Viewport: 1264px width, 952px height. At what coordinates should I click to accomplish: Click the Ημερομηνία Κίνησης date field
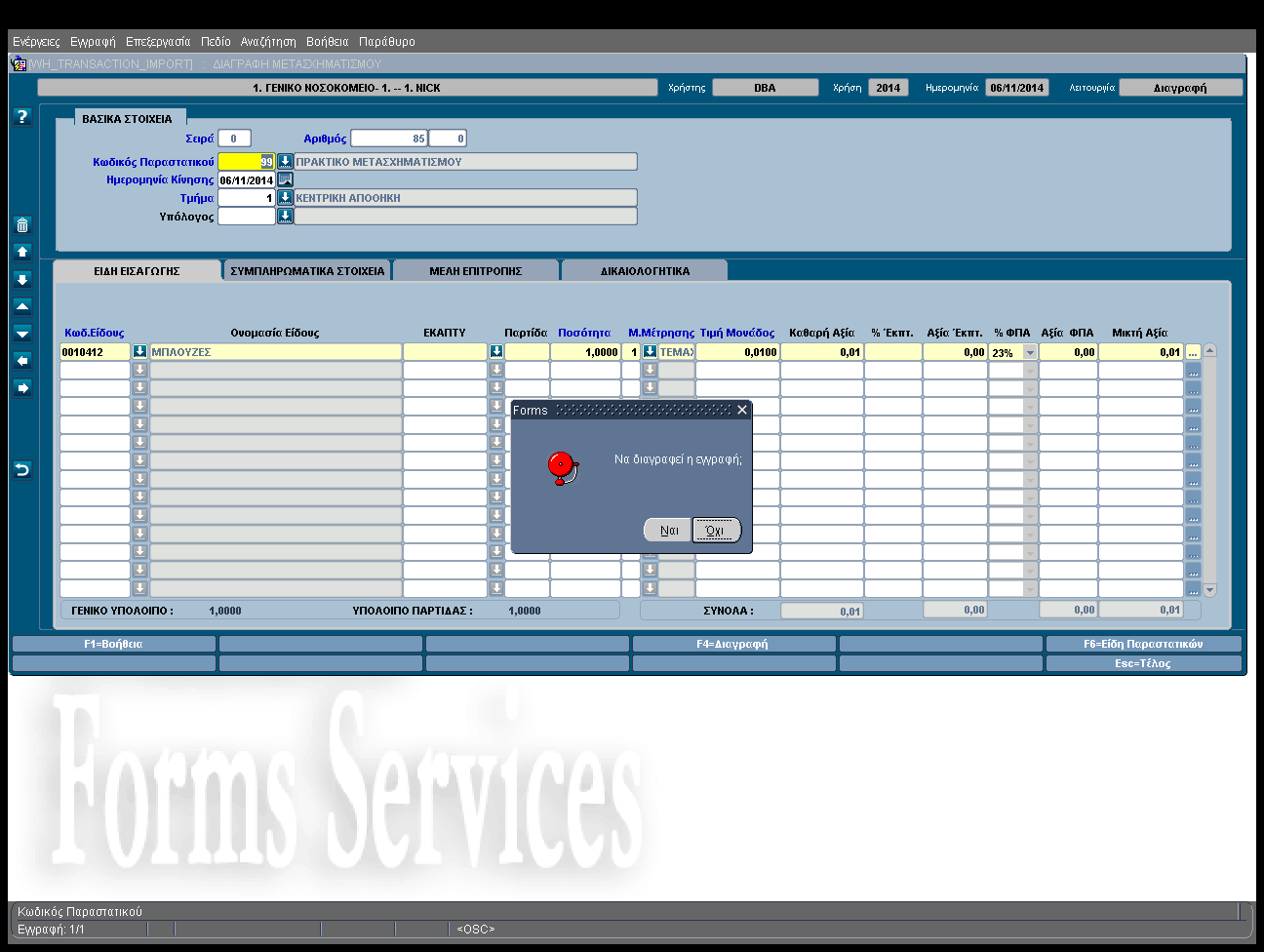pyautogui.click(x=247, y=179)
